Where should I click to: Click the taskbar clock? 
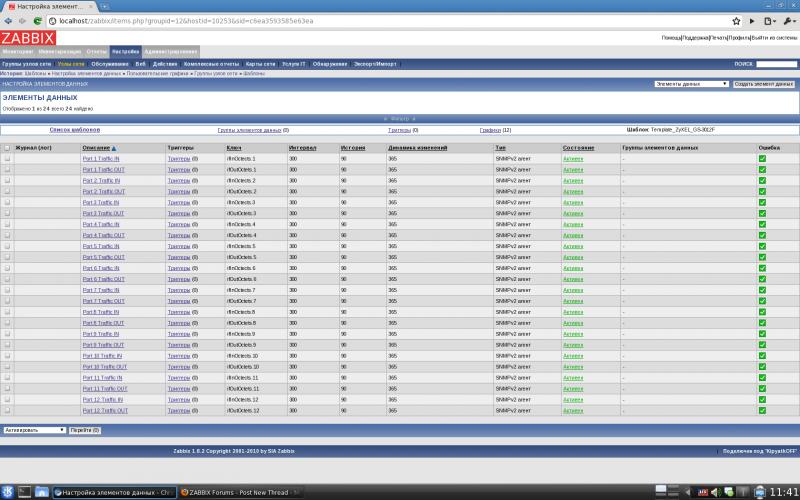(x=784, y=492)
